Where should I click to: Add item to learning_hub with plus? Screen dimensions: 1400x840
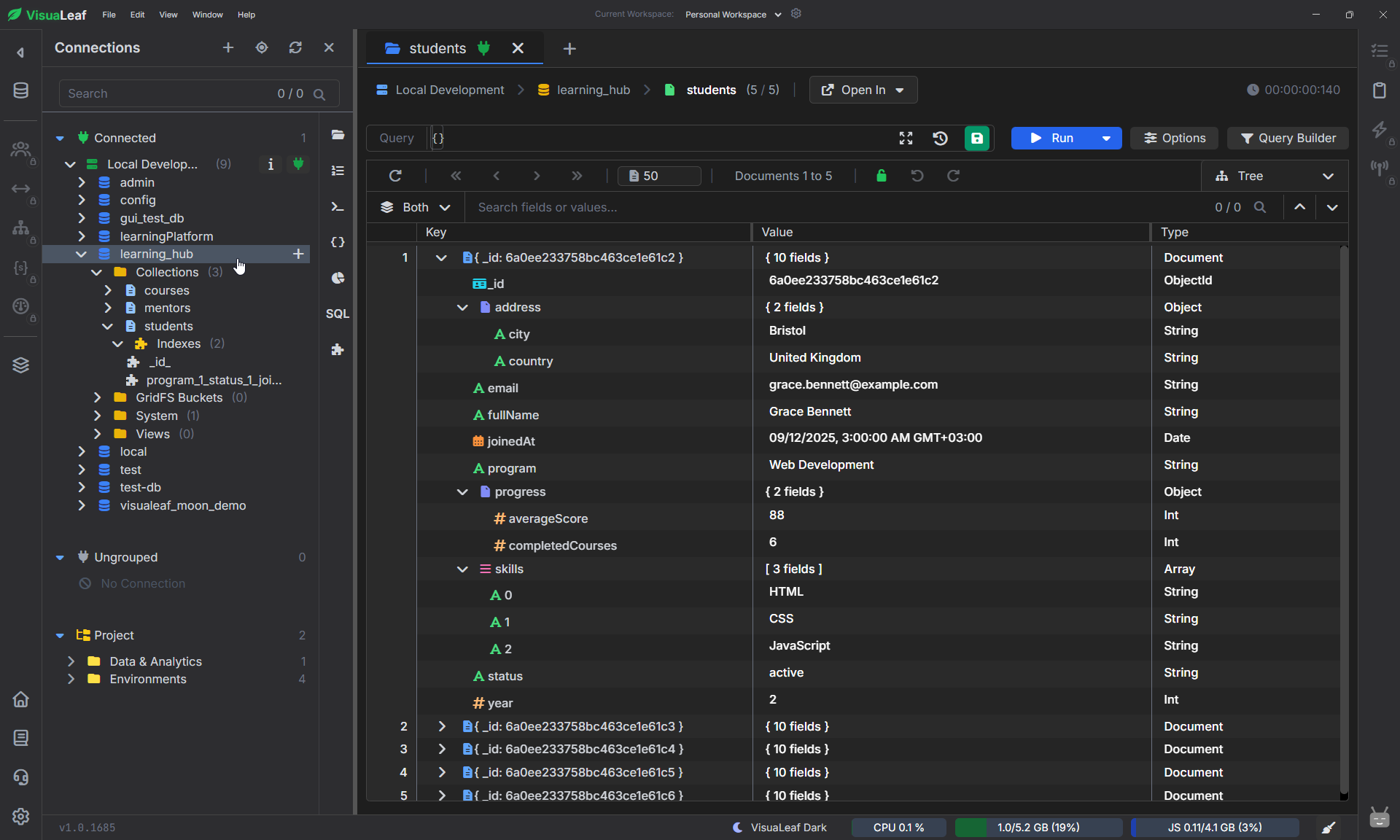pyautogui.click(x=298, y=254)
